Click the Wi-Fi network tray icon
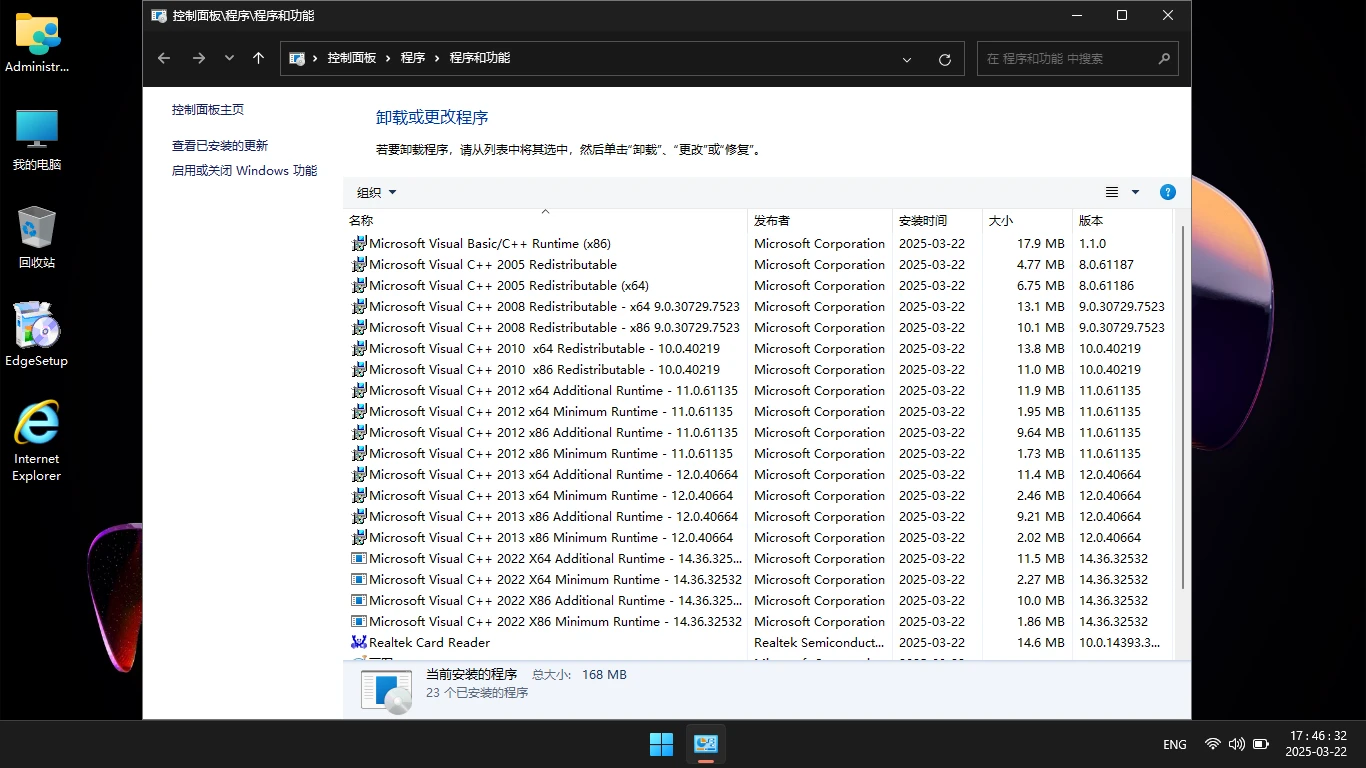Screen dimensions: 1366x768 pos(1212,744)
